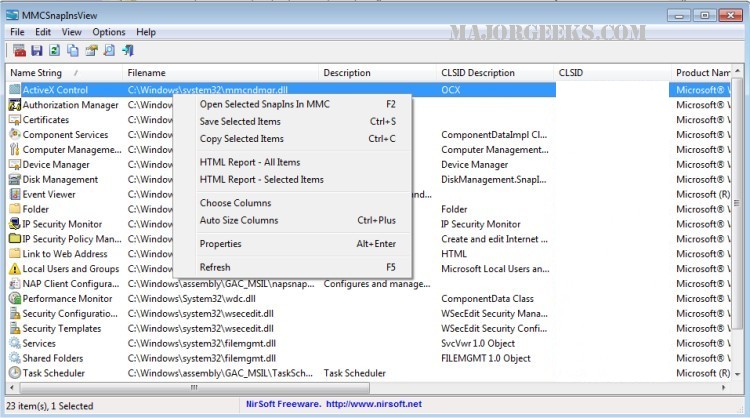Click the vertical scrollbar up arrow
750x418 pixels.
coord(737,71)
